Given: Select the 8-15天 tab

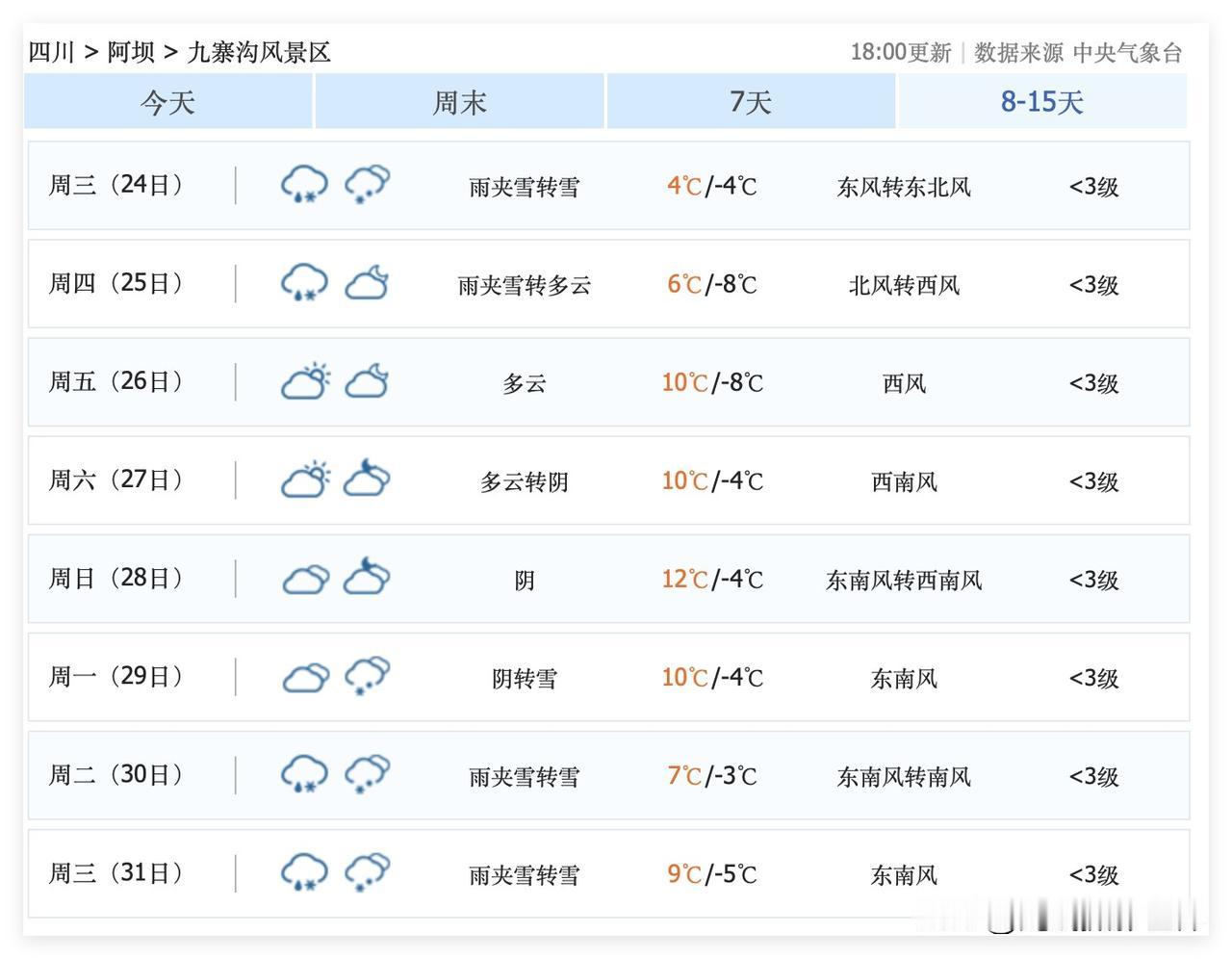Looking at the screenshot, I should [1041, 102].
